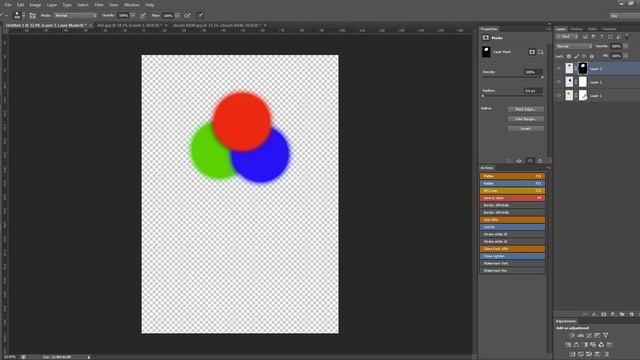Enable pressure control for brush opacity
Image resolution: width=640 pixels, height=360 pixels.
(142, 16)
